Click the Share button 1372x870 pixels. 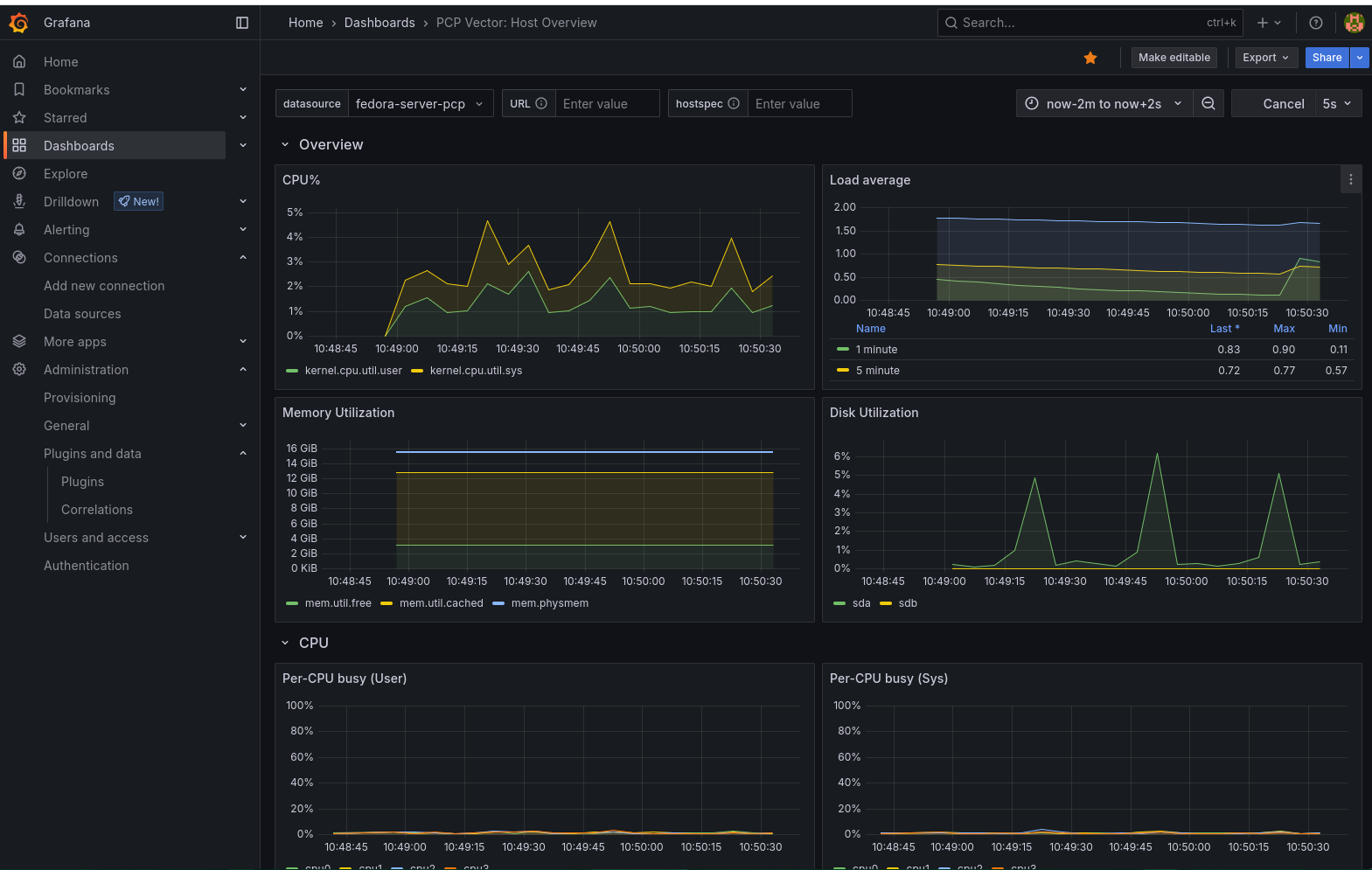1327,58
